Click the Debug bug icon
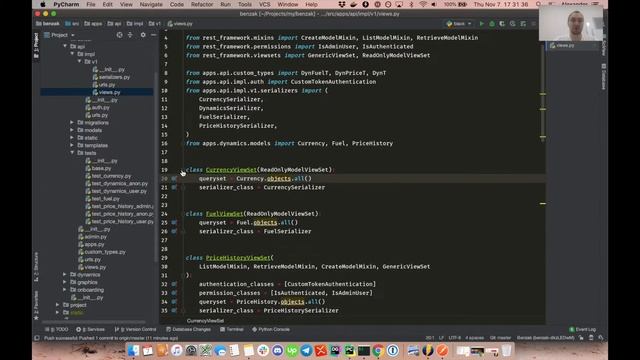This screenshot has width=640, height=360. [x=492, y=24]
